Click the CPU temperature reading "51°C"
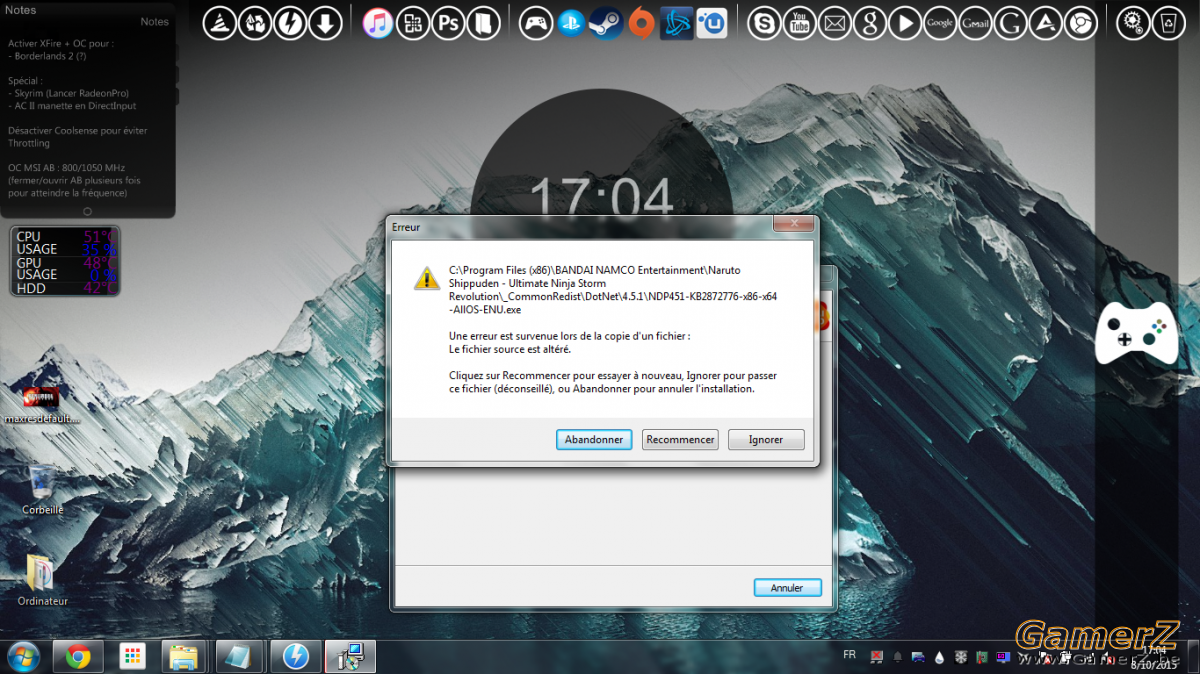 pos(99,236)
